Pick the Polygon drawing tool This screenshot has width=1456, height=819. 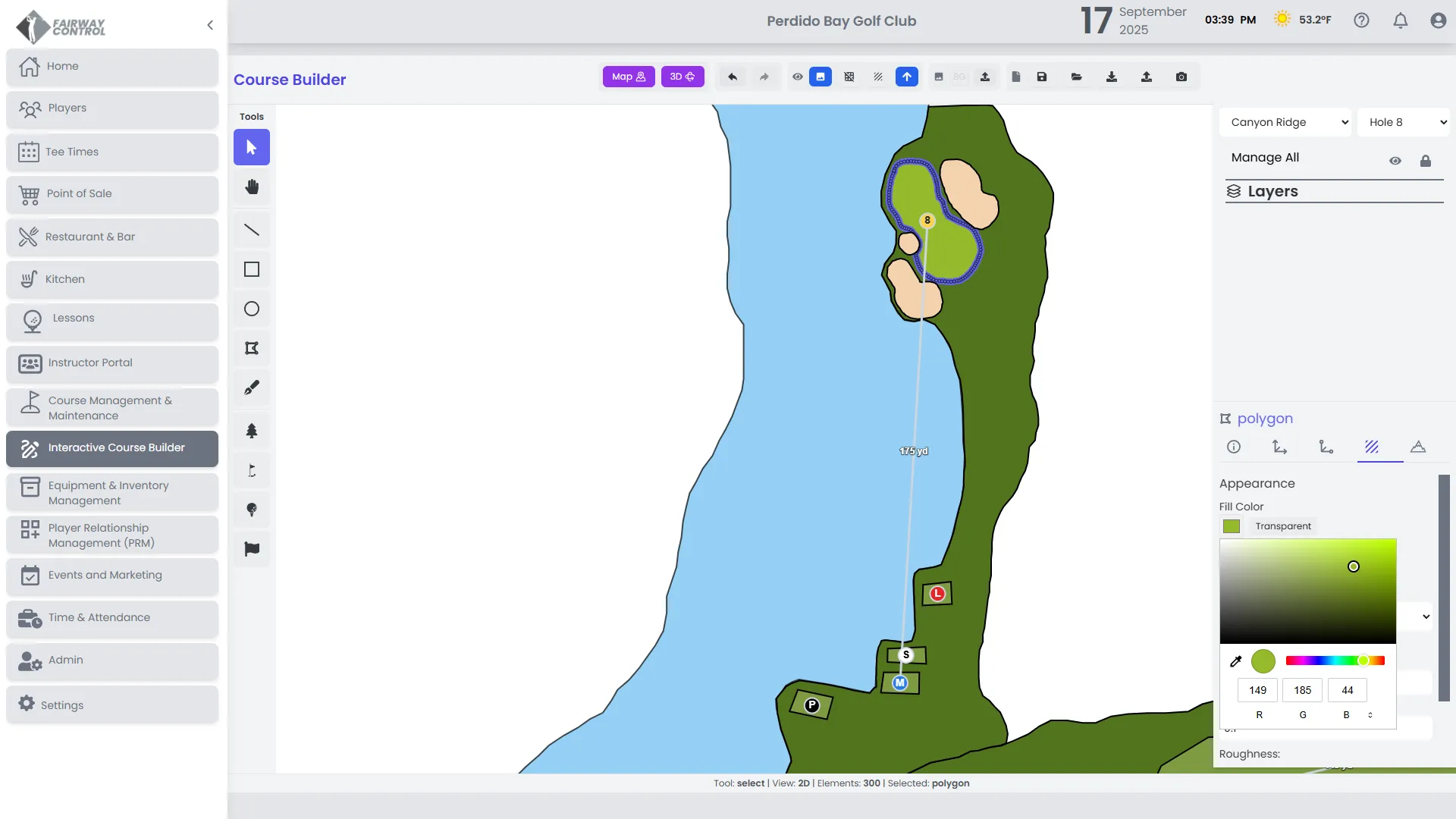[x=252, y=348]
